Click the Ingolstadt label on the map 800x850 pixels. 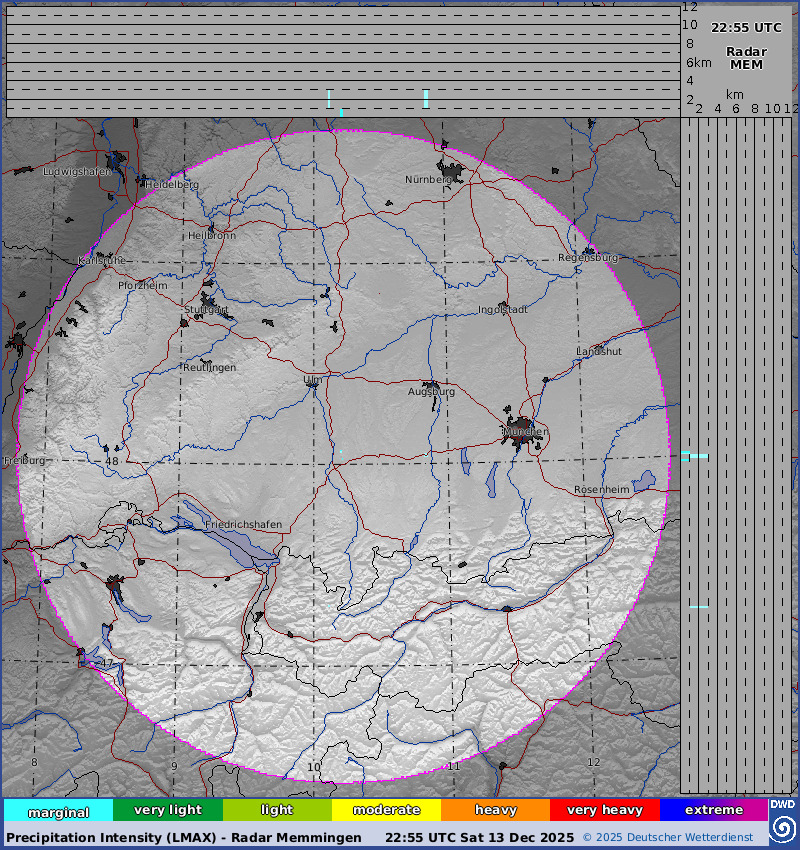tap(502, 310)
